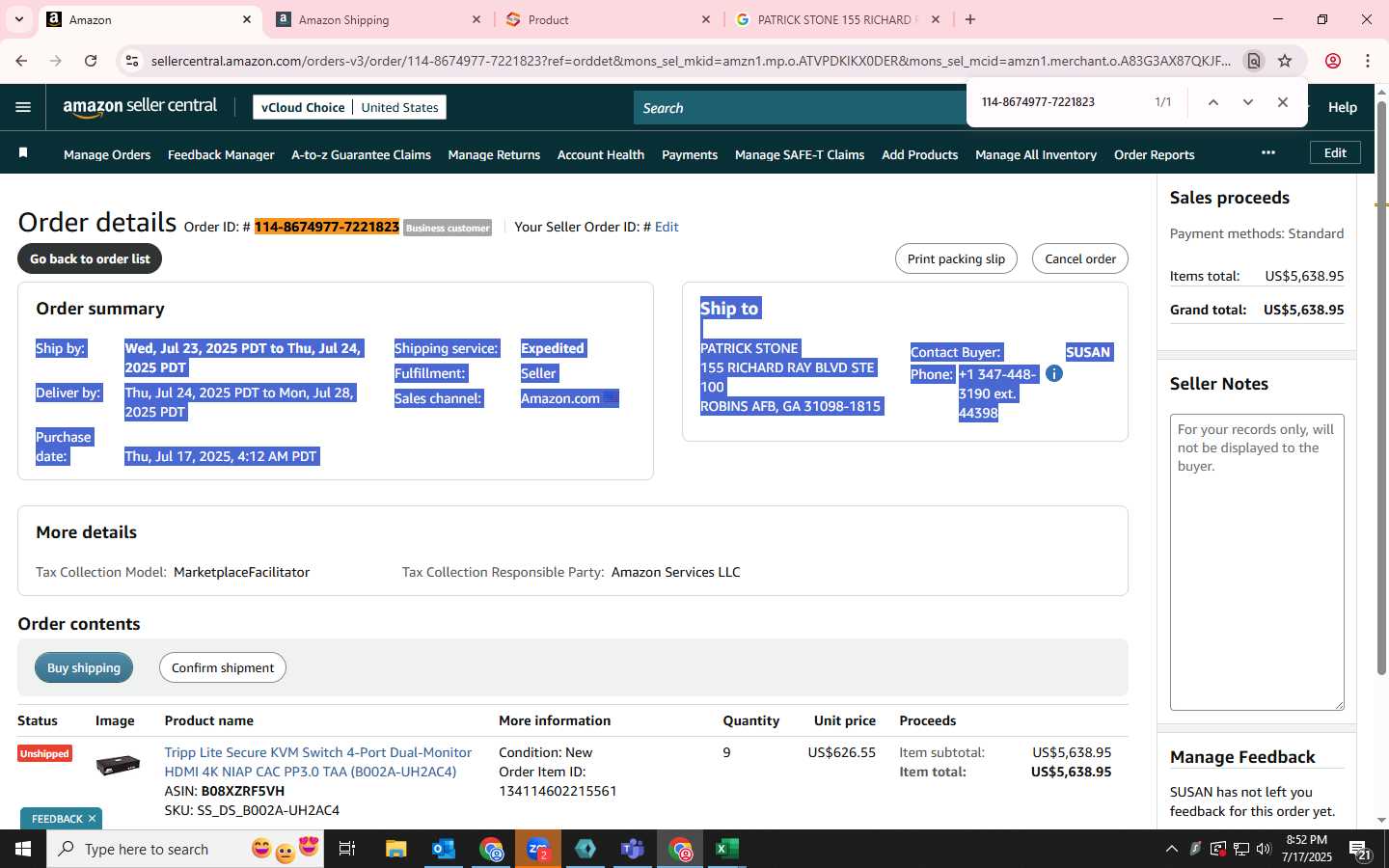The width and height of the screenshot is (1389, 868).
Task: Open Add Products page
Action: tap(919, 154)
